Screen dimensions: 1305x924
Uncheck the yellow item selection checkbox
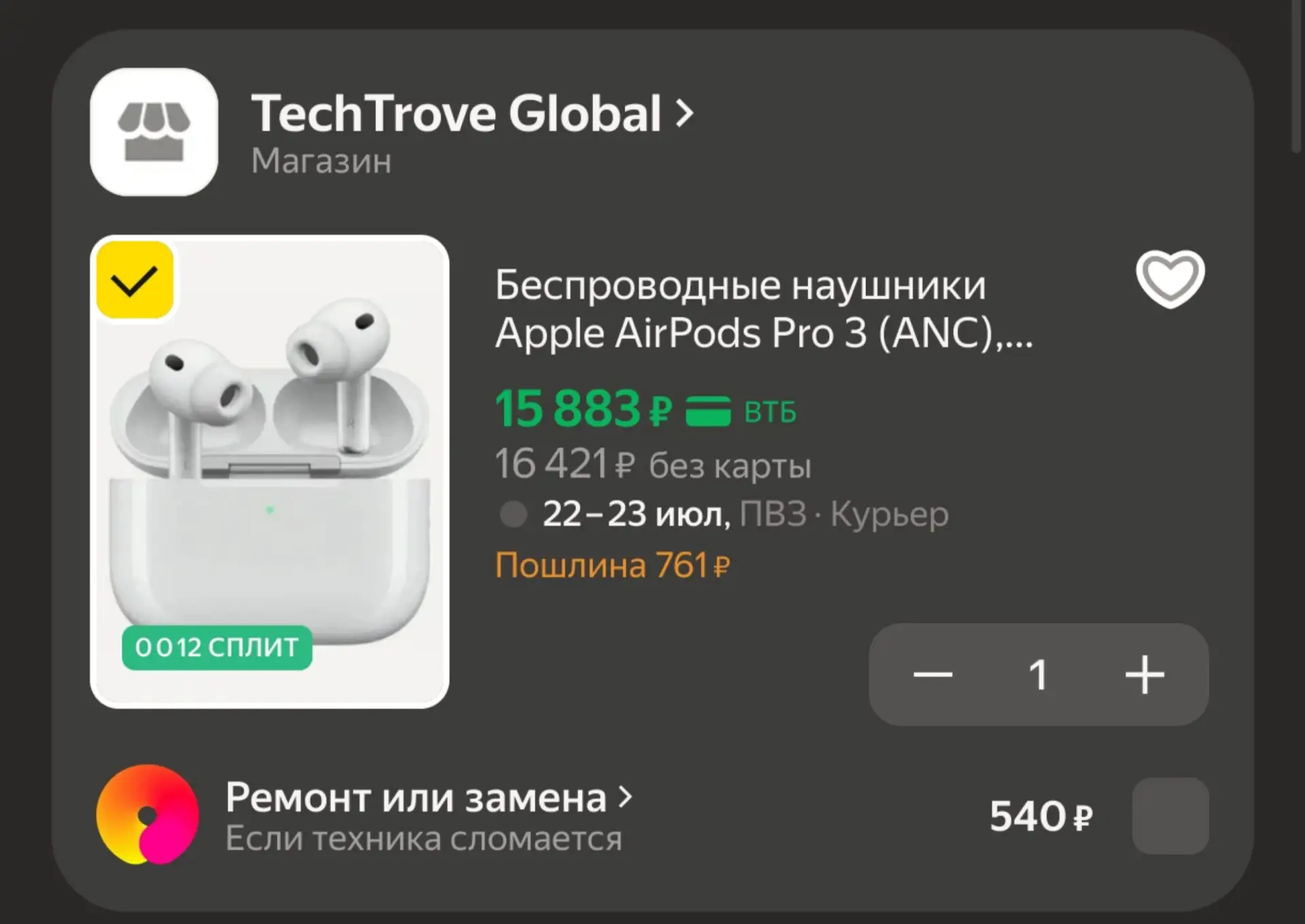point(135,280)
